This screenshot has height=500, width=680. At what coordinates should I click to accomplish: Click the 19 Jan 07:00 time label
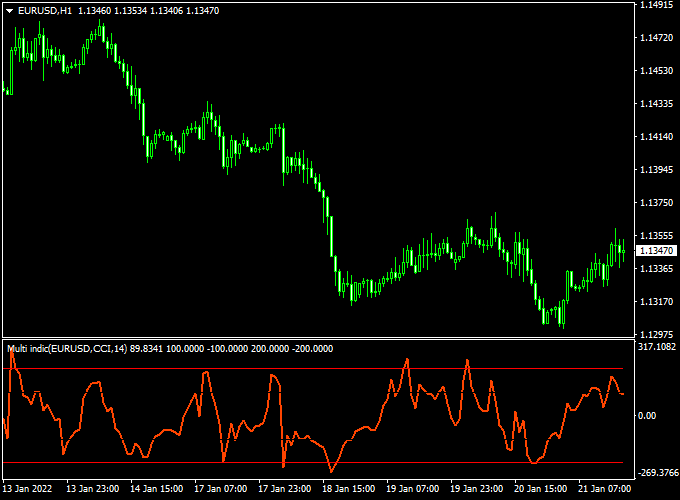point(412,489)
